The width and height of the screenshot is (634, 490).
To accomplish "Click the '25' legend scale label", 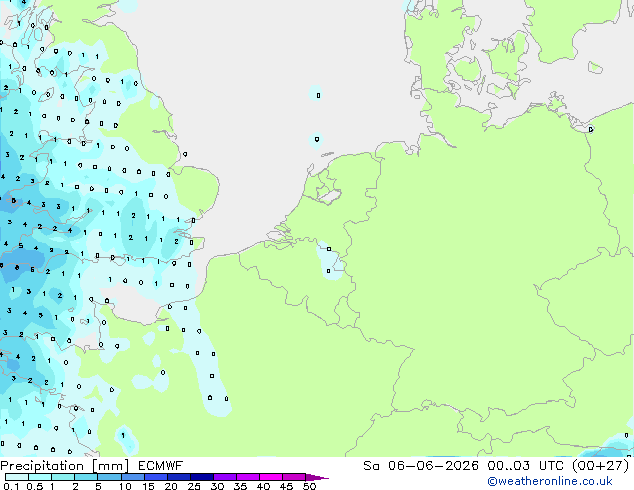I will pos(194,486).
